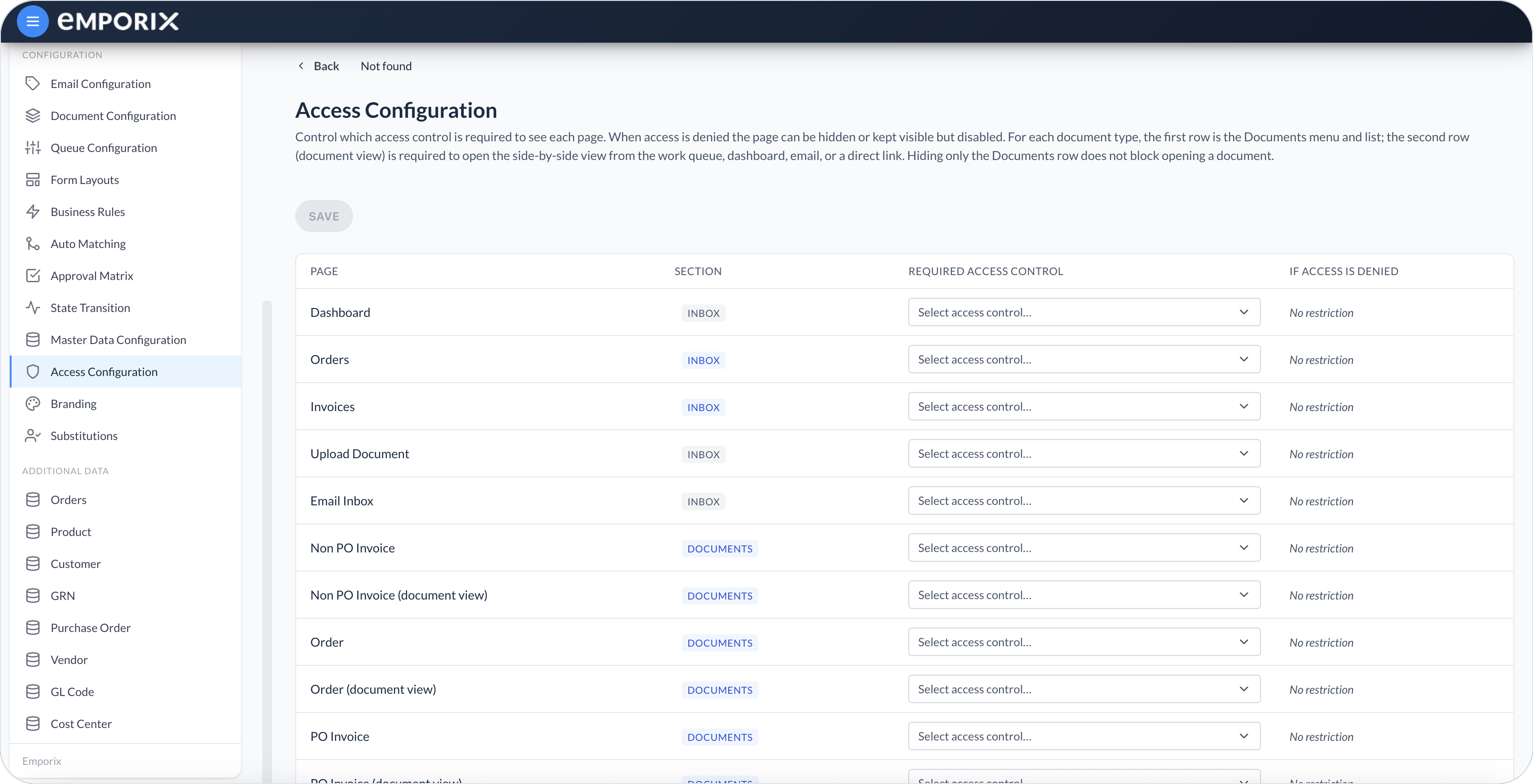Click the Master Data Configuration database icon
Image resolution: width=1533 pixels, height=784 pixels.
click(x=33, y=340)
